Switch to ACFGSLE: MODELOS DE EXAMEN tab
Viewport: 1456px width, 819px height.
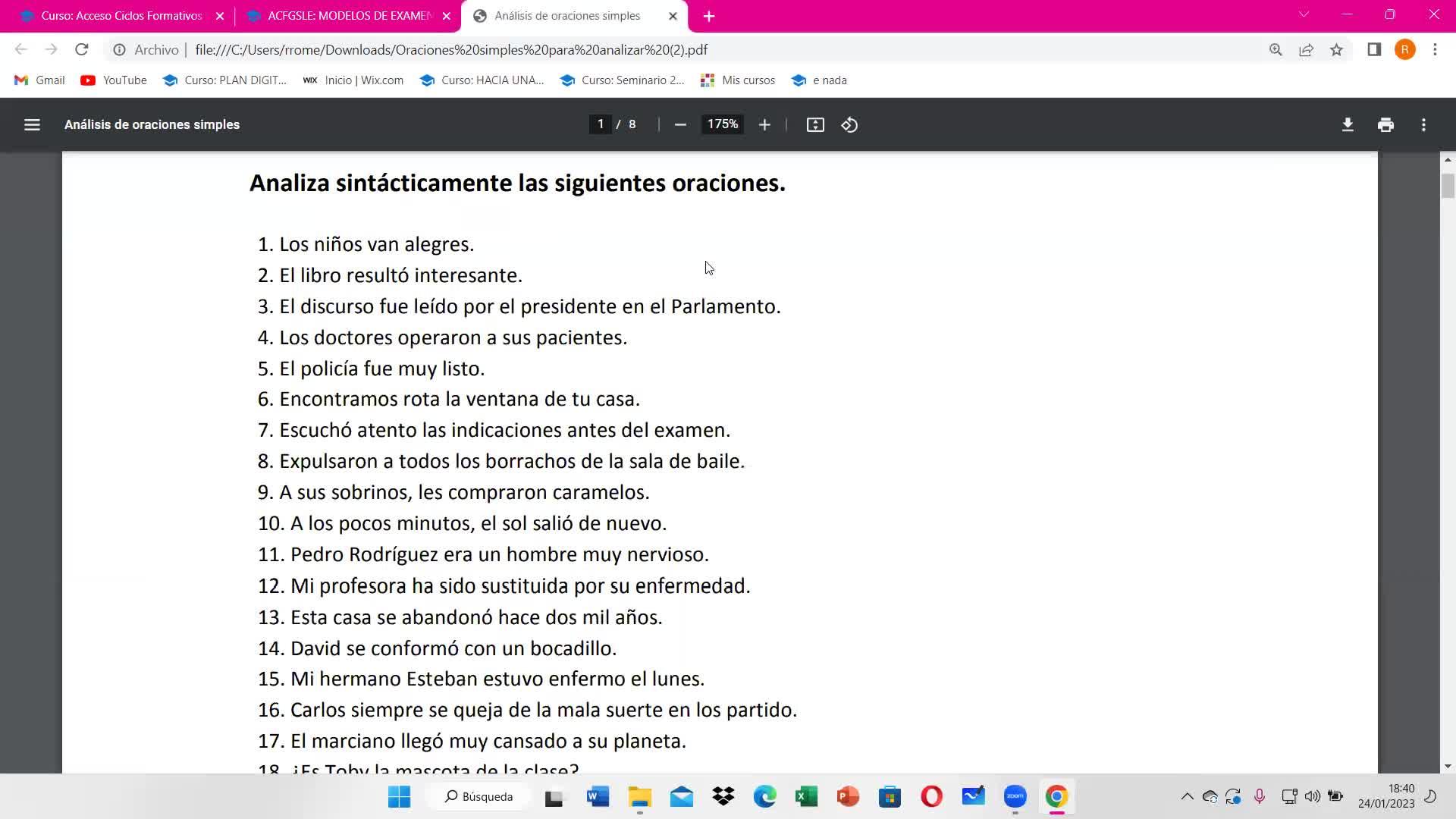click(x=349, y=16)
